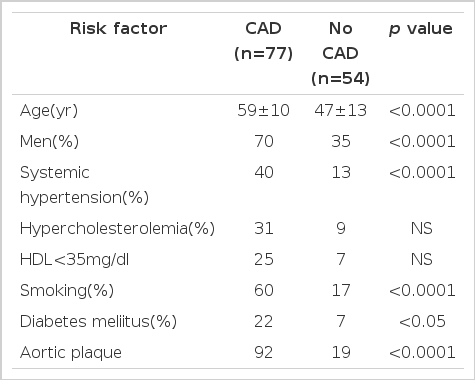This screenshot has width=475, height=380.
Task: Select the No CAD men value 35
Action: [341, 141]
